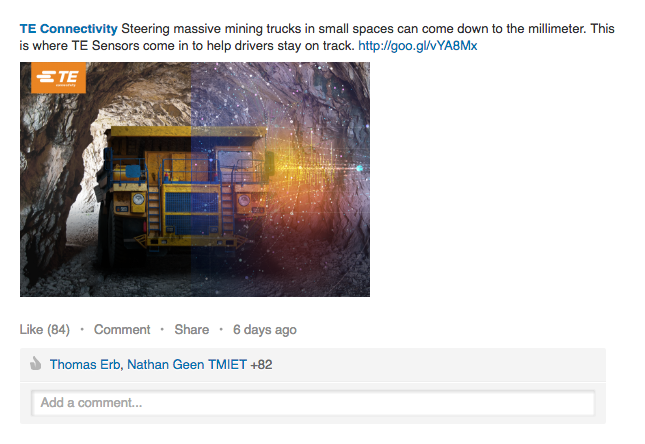Image resolution: width=645 pixels, height=444 pixels.
Task: View Nathan Geen TMIET's profile
Action: (187, 365)
